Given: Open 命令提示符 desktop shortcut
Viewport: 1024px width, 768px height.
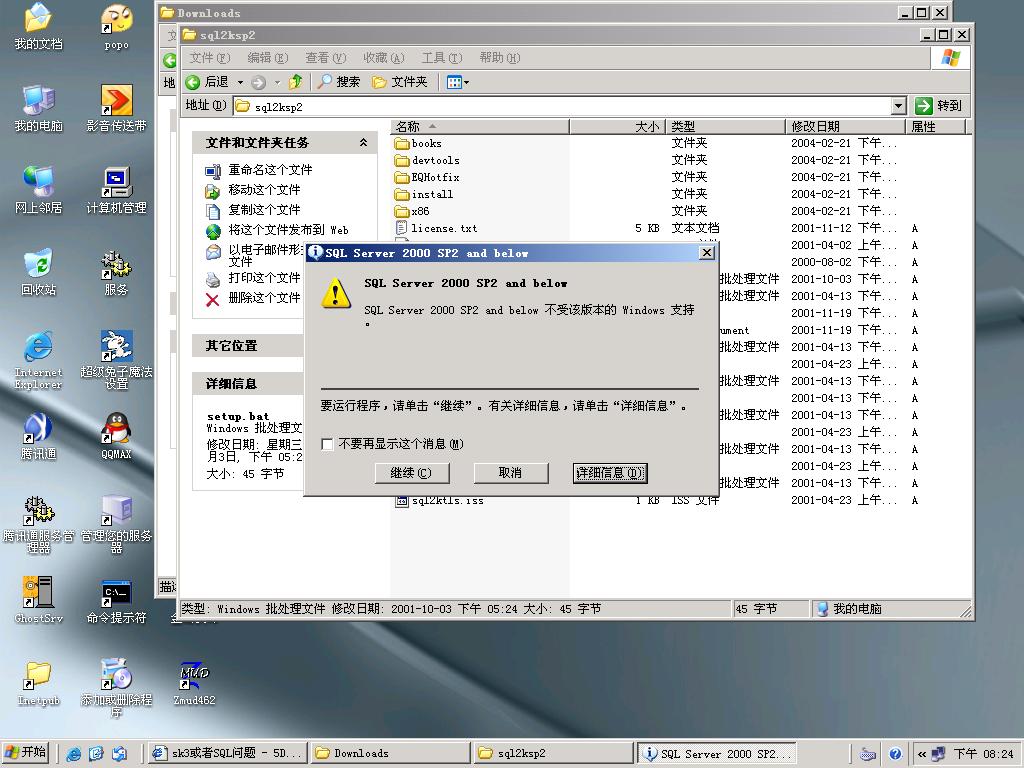Looking at the screenshot, I should 116,600.
